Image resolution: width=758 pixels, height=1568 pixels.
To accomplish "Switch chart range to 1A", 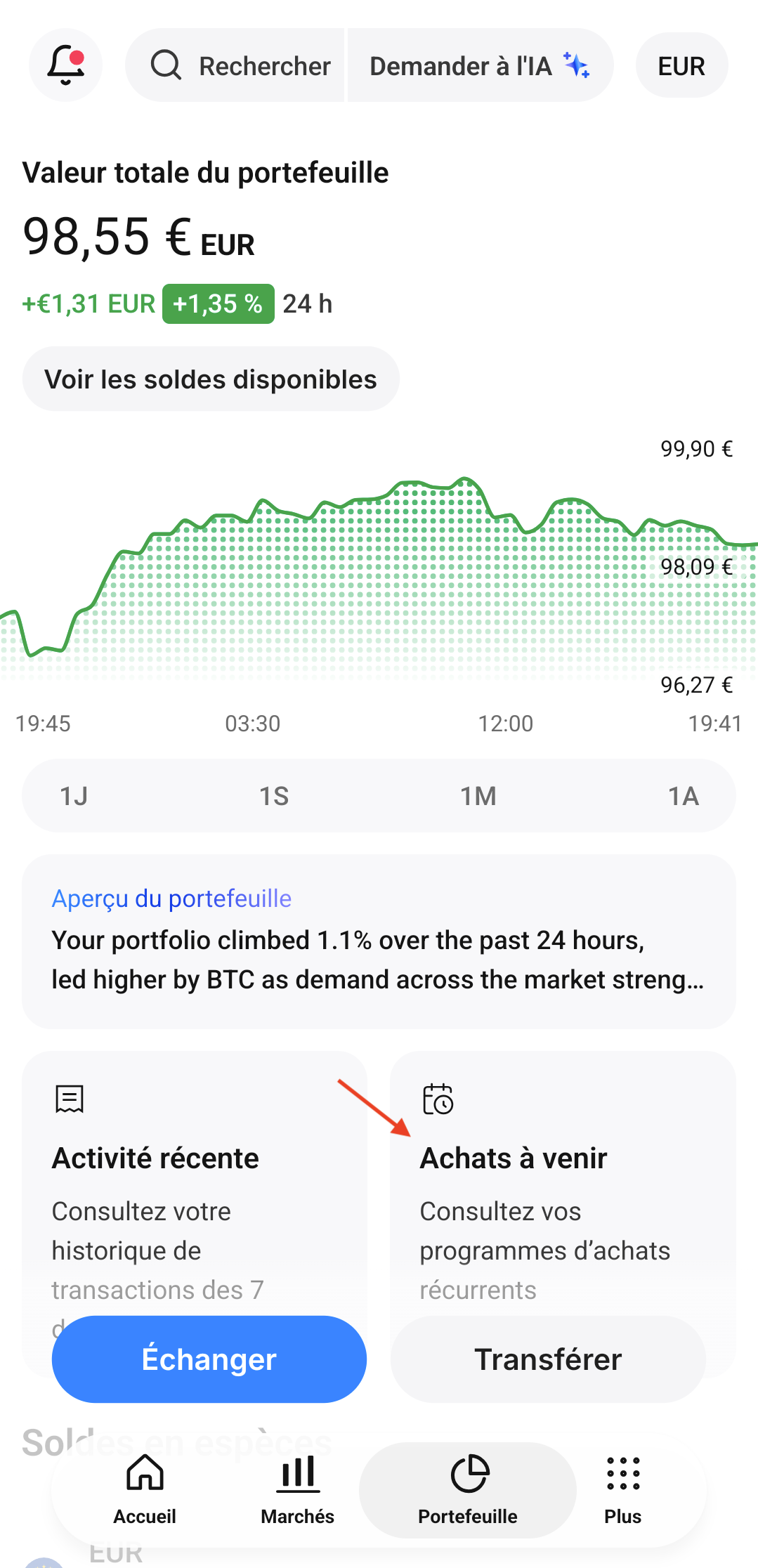I will click(683, 796).
